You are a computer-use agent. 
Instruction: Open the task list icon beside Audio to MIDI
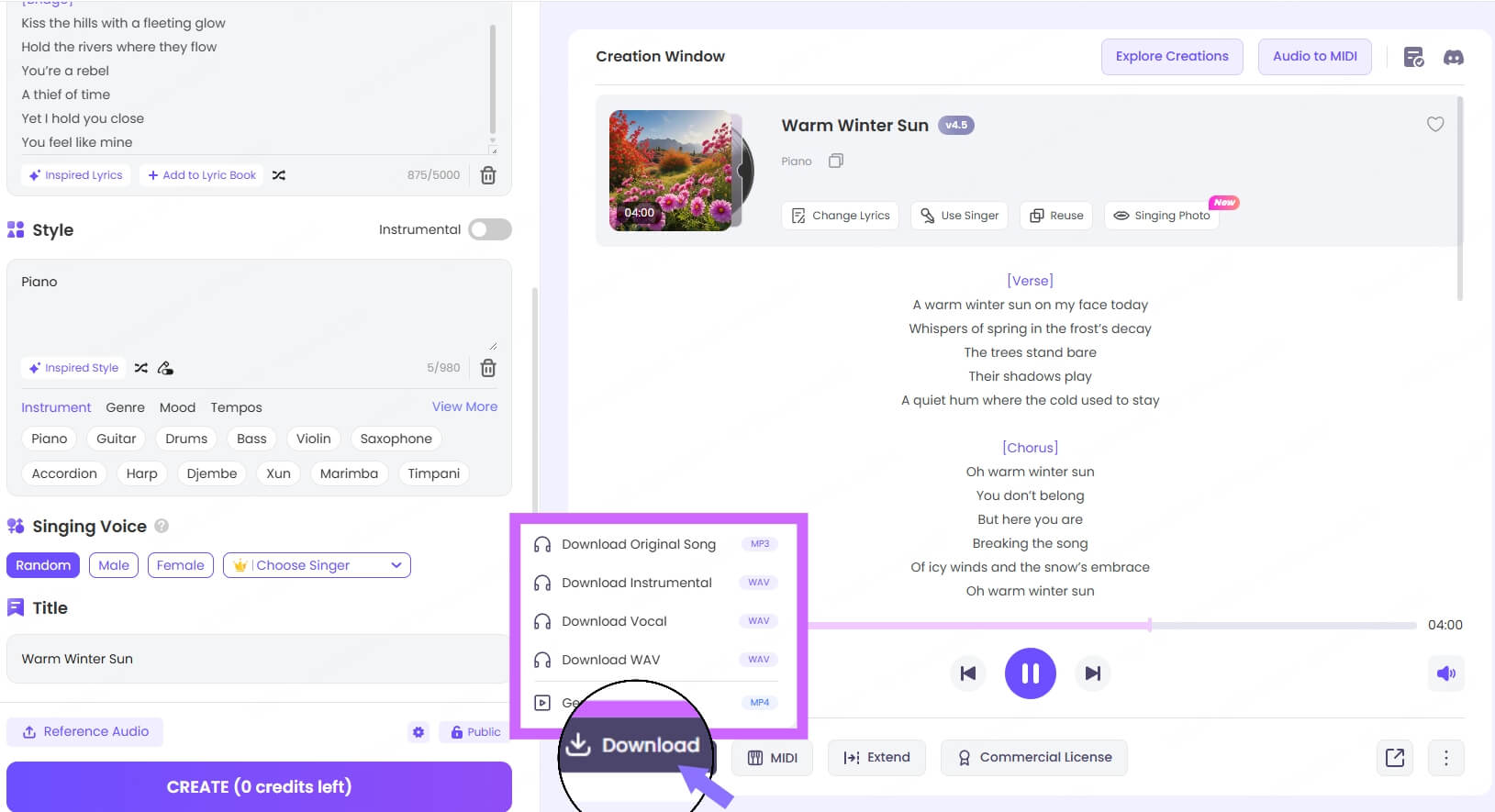click(1414, 57)
